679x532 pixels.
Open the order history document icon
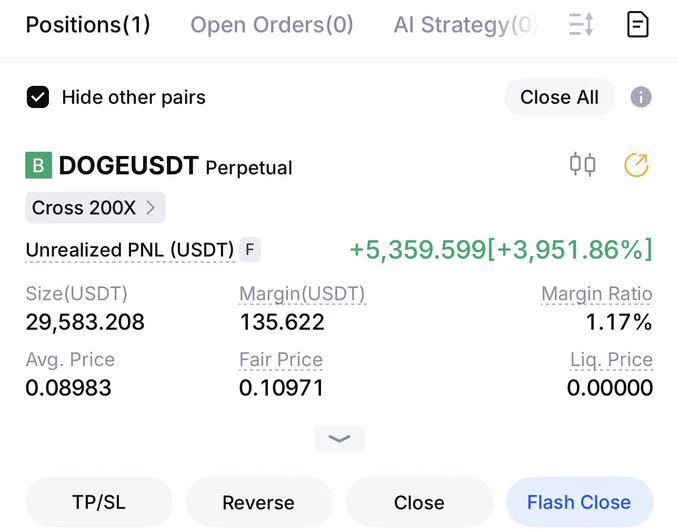pos(638,25)
